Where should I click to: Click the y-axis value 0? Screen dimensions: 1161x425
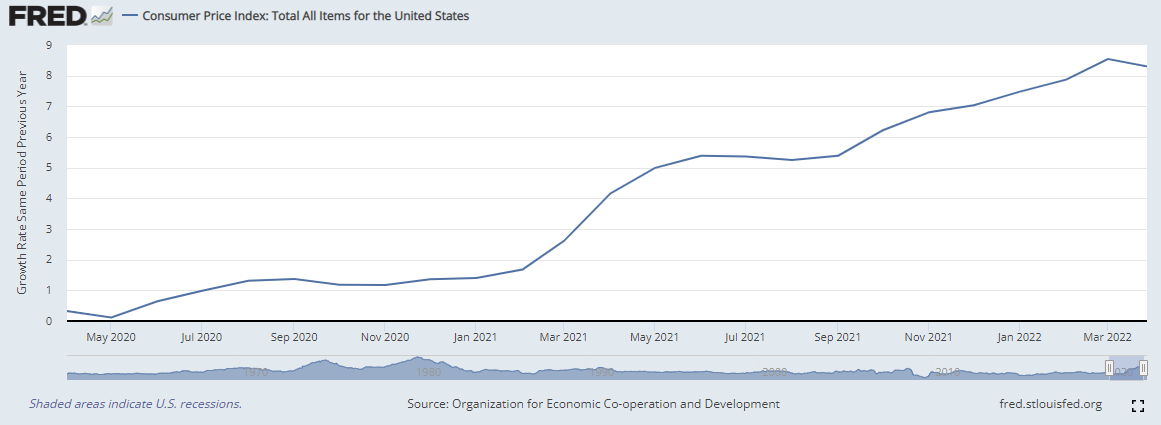(x=49, y=321)
